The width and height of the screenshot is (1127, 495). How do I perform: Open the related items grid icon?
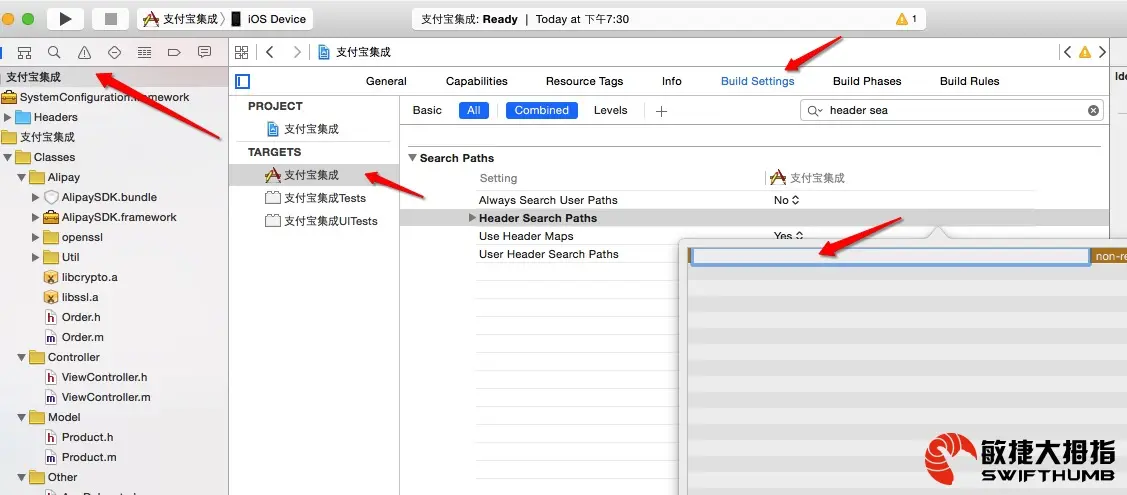[242, 52]
